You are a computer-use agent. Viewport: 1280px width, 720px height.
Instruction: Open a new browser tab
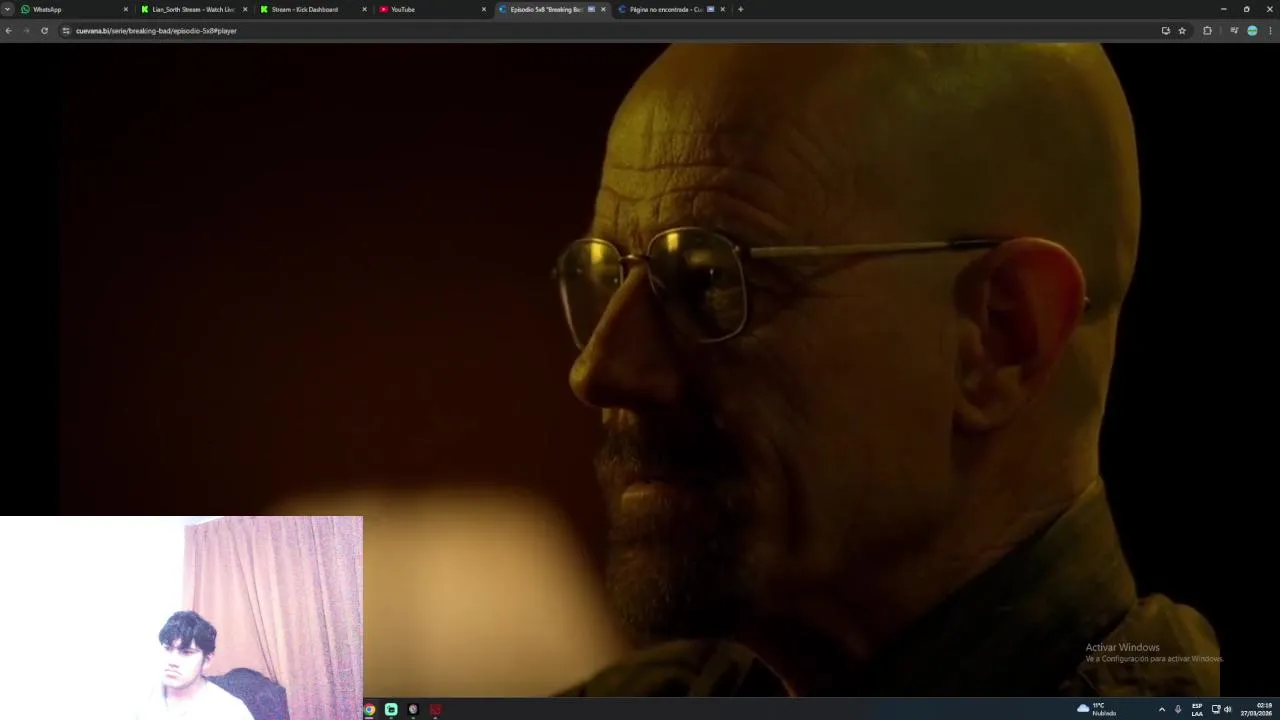740,9
